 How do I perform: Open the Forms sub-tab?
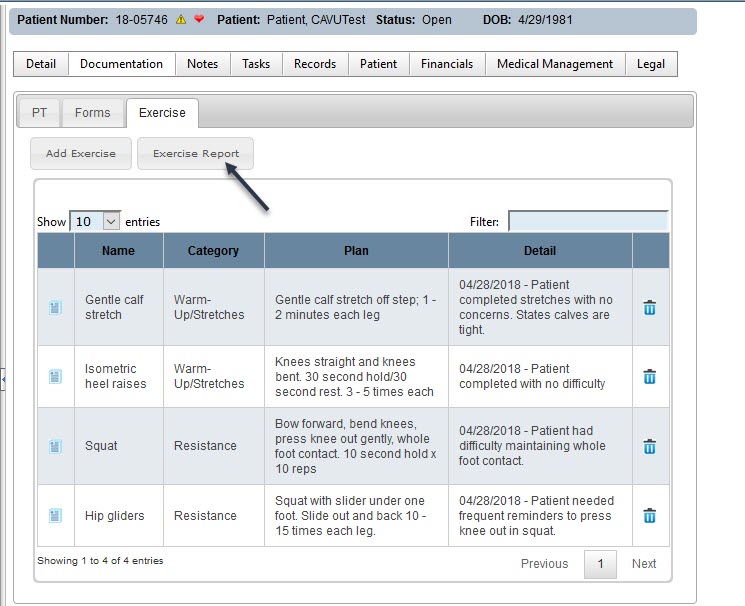tap(93, 113)
